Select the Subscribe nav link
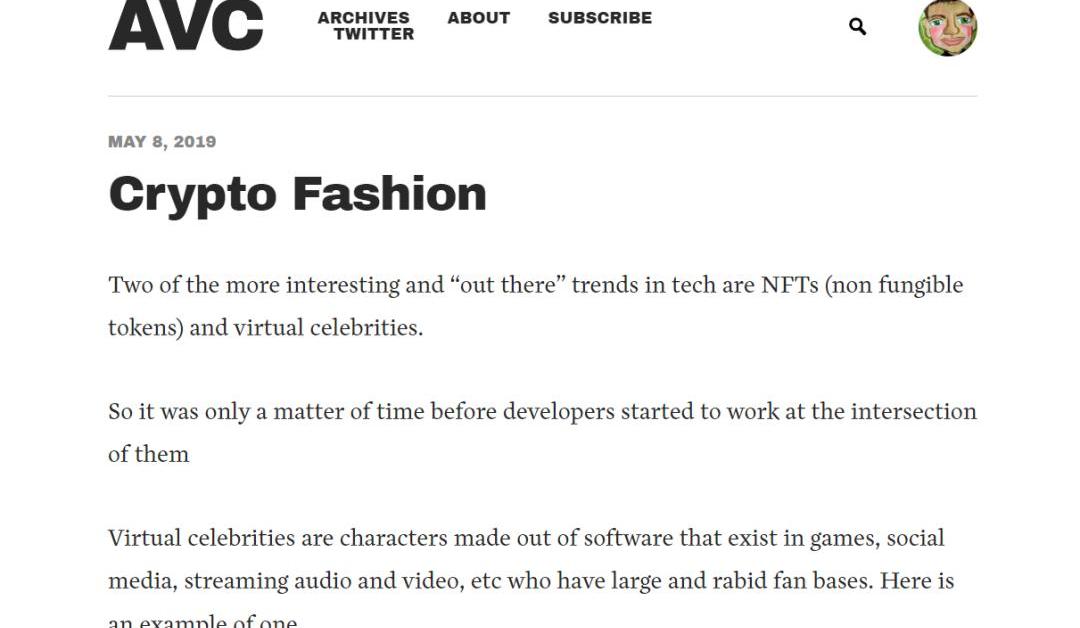This screenshot has height=628, width=1080. pyautogui.click(x=599, y=18)
